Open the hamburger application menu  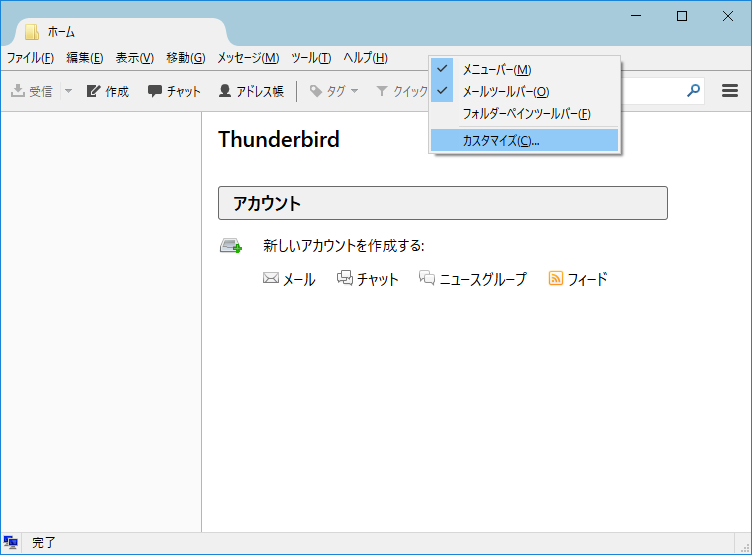(729, 91)
